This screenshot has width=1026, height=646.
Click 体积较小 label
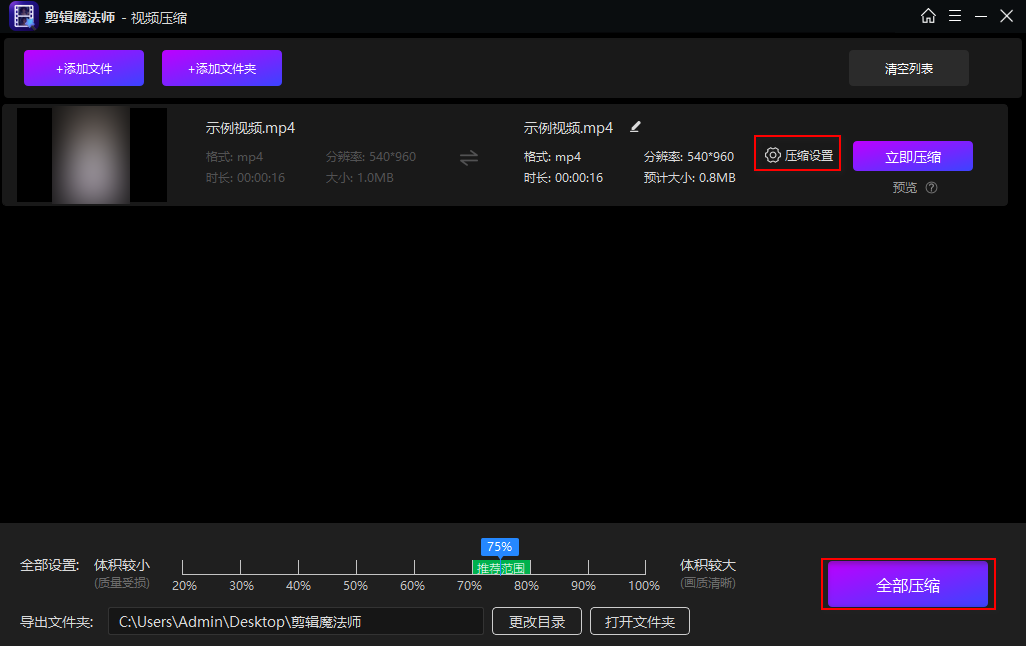point(122,565)
